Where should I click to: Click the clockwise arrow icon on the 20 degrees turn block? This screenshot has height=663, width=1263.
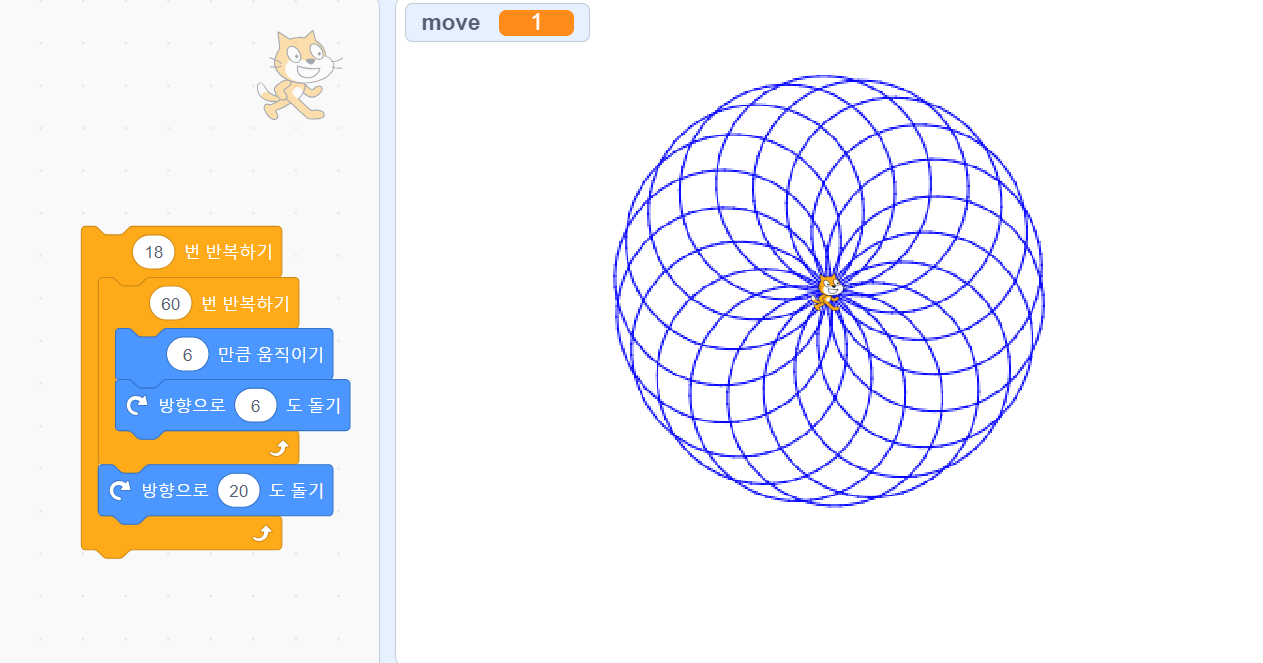pyautogui.click(x=120, y=490)
